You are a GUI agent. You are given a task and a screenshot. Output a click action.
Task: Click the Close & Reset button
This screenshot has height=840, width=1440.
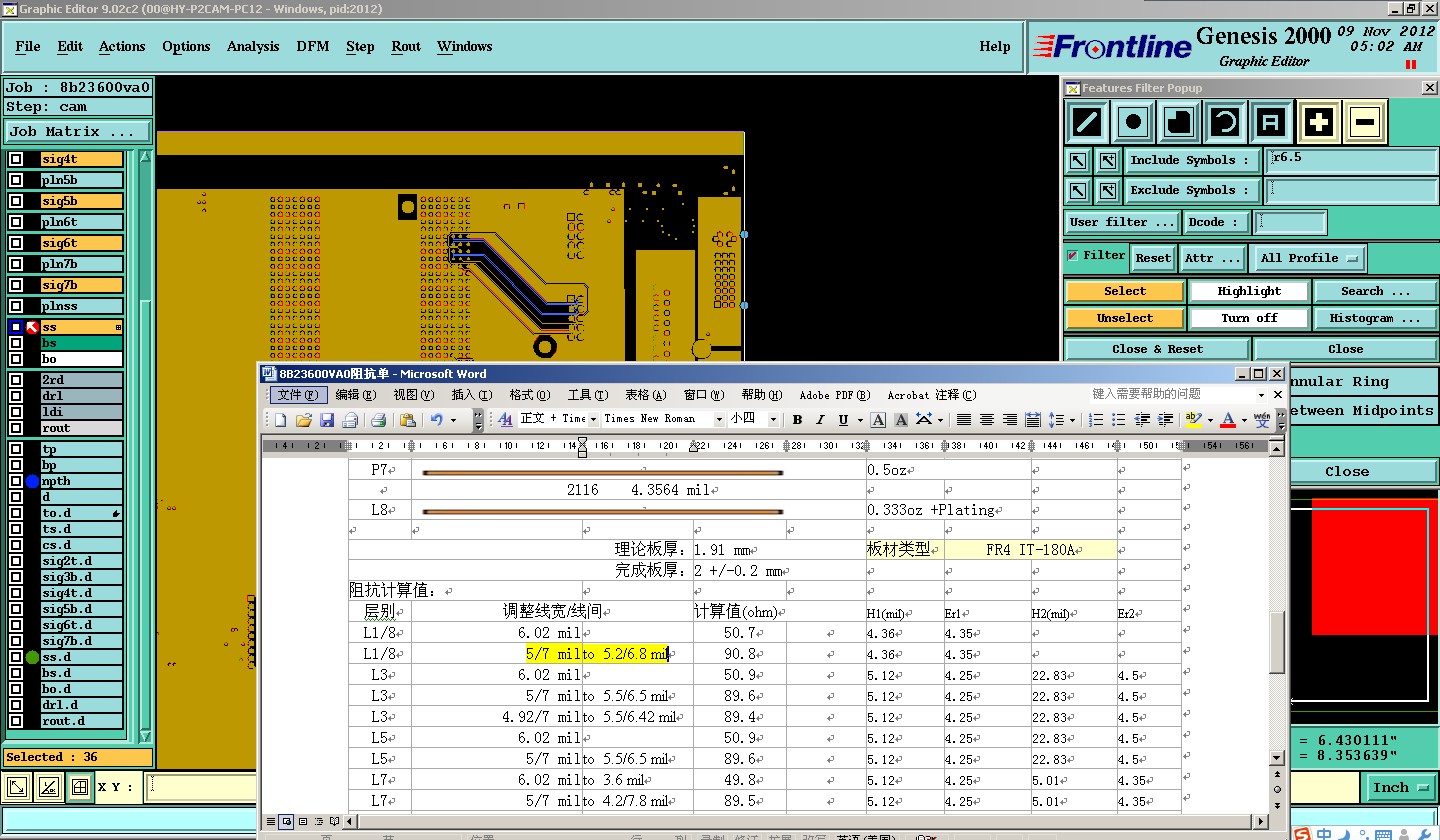pyautogui.click(x=1157, y=349)
